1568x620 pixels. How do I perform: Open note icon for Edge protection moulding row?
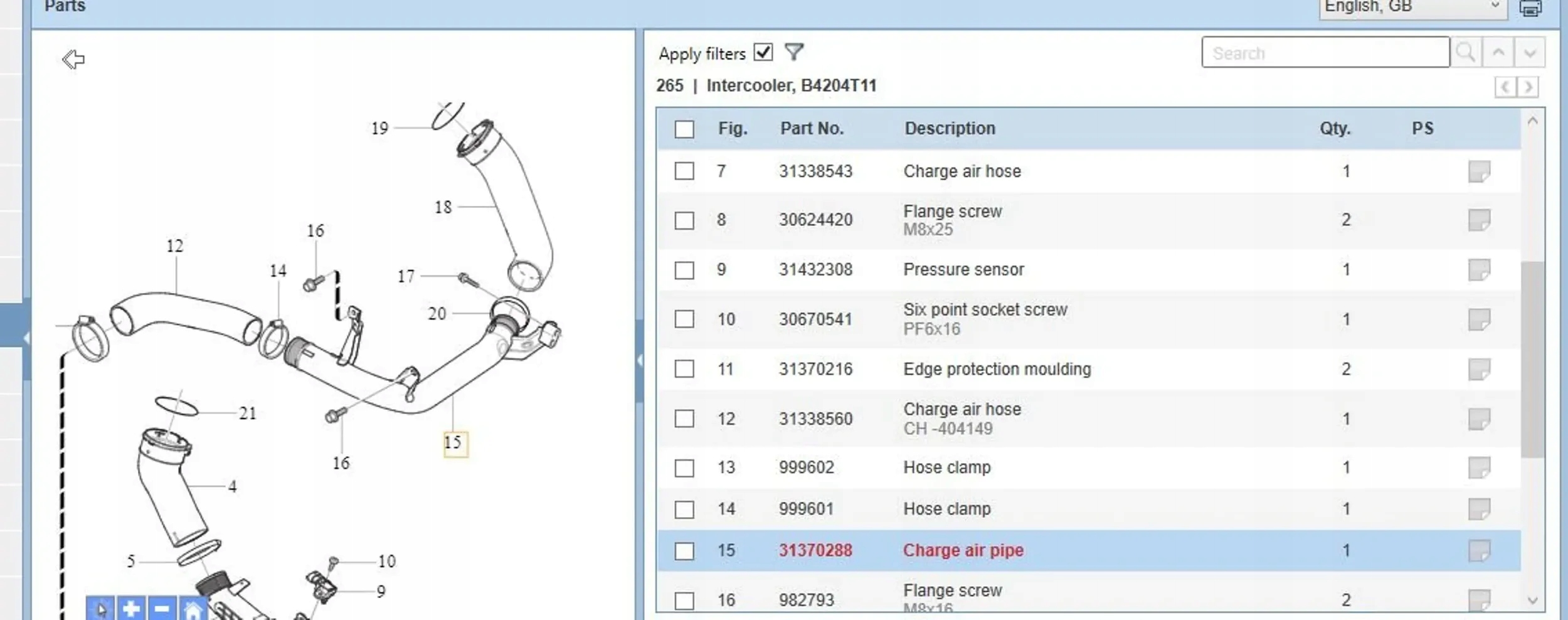[1480, 369]
